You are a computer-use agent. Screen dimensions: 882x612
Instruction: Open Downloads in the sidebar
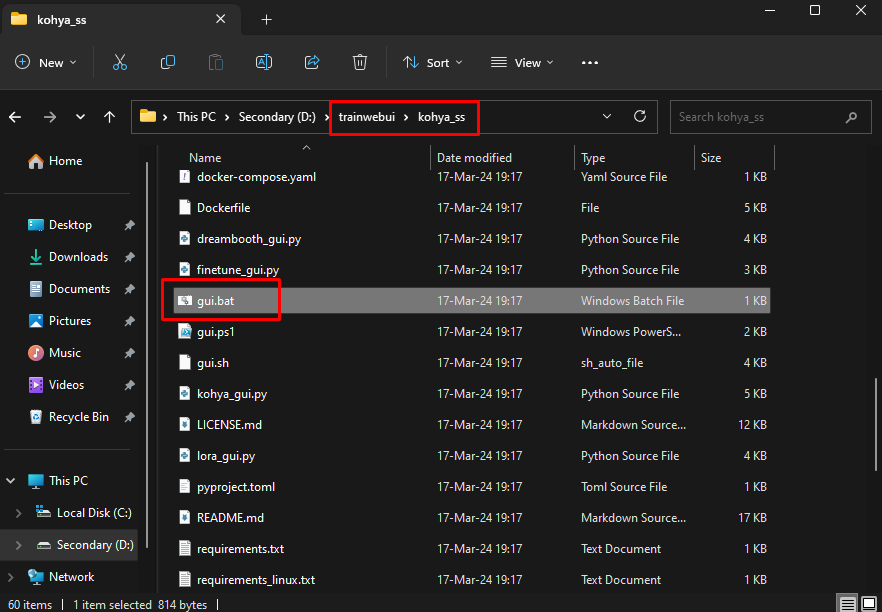coord(78,257)
